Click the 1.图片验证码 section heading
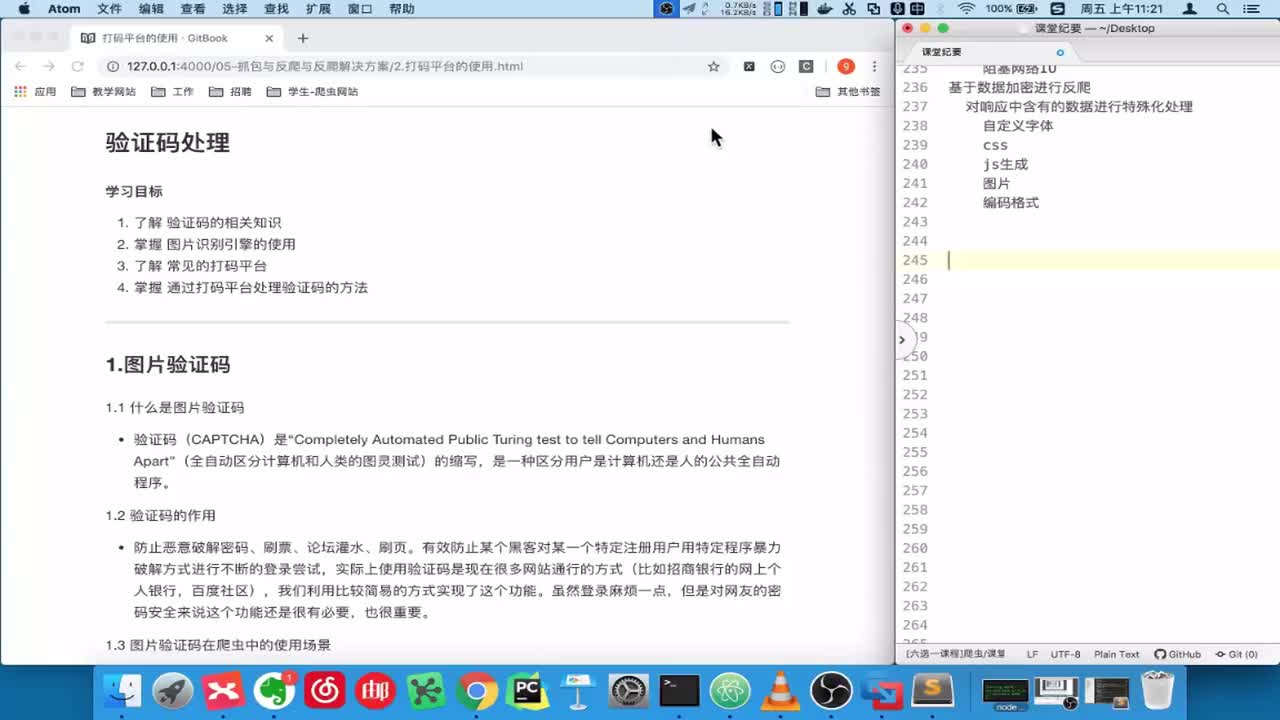Screen dimensions: 1280x720 pos(168,364)
